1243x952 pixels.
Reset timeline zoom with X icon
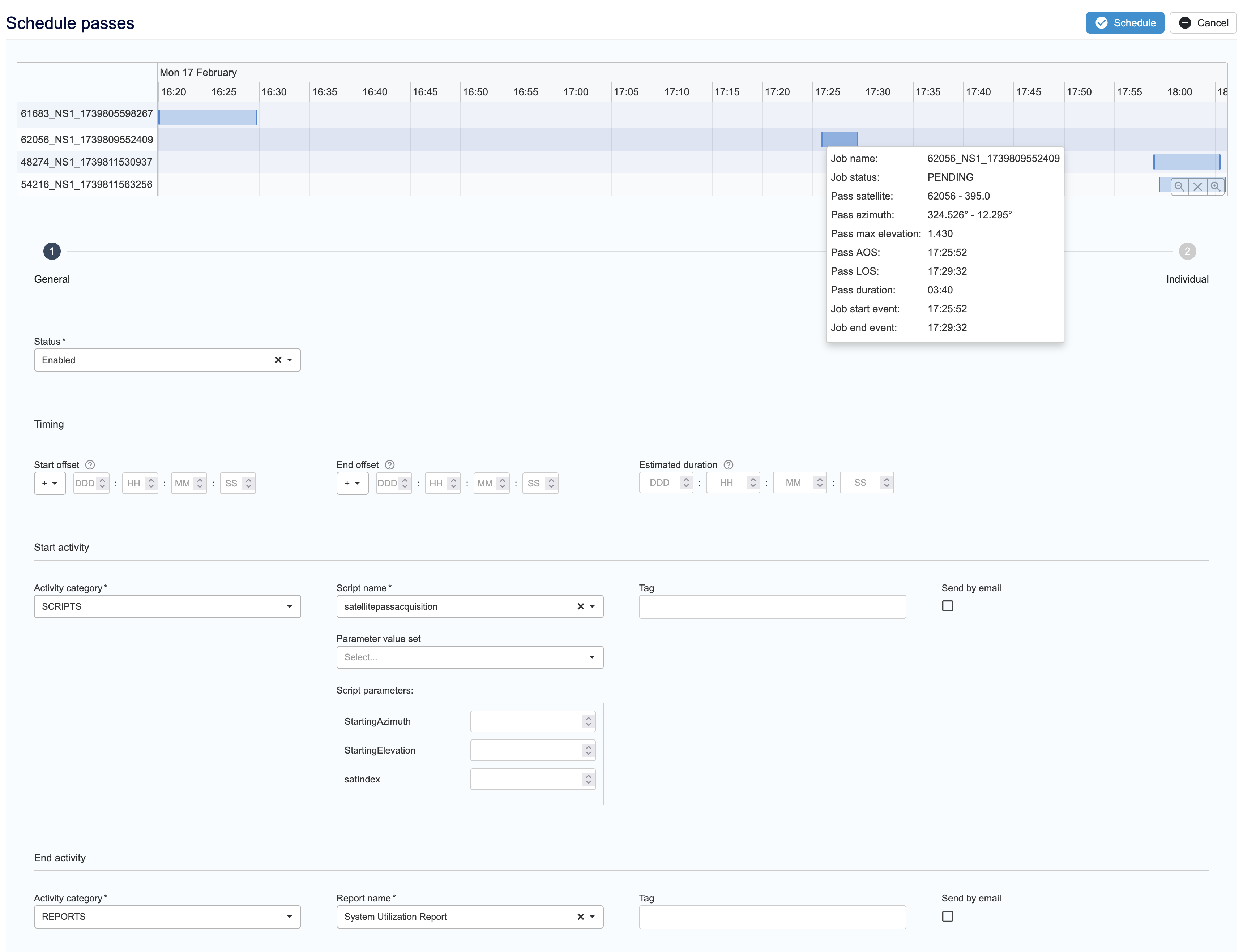click(1197, 186)
